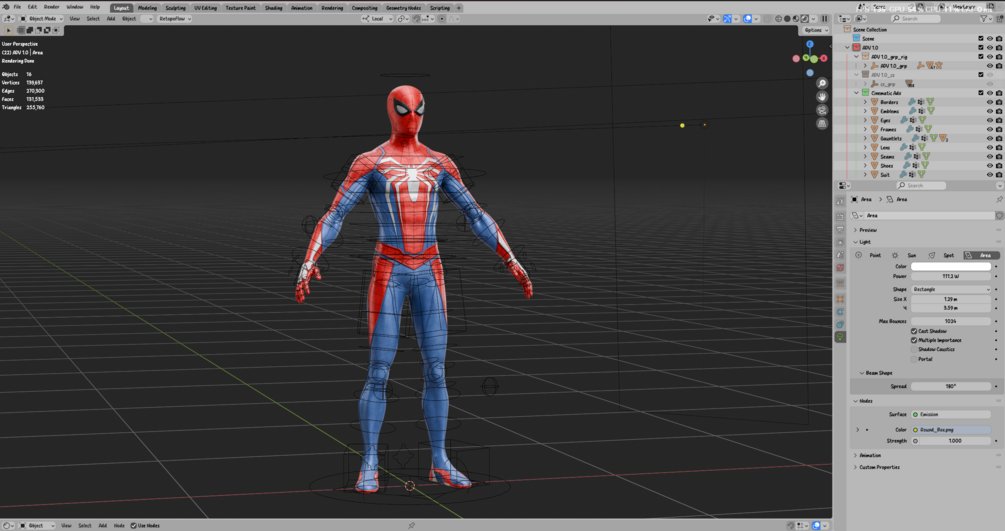Open the Render menu

click(51, 7)
